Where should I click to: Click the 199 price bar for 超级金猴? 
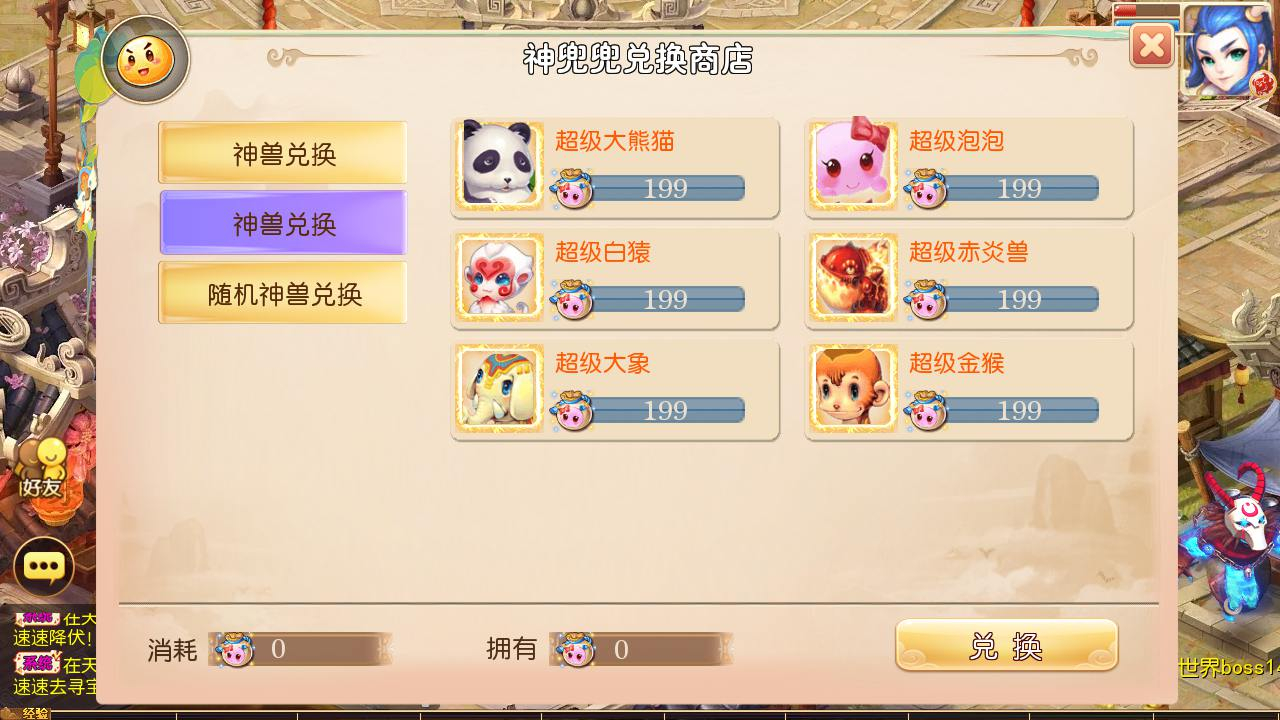coord(1002,410)
